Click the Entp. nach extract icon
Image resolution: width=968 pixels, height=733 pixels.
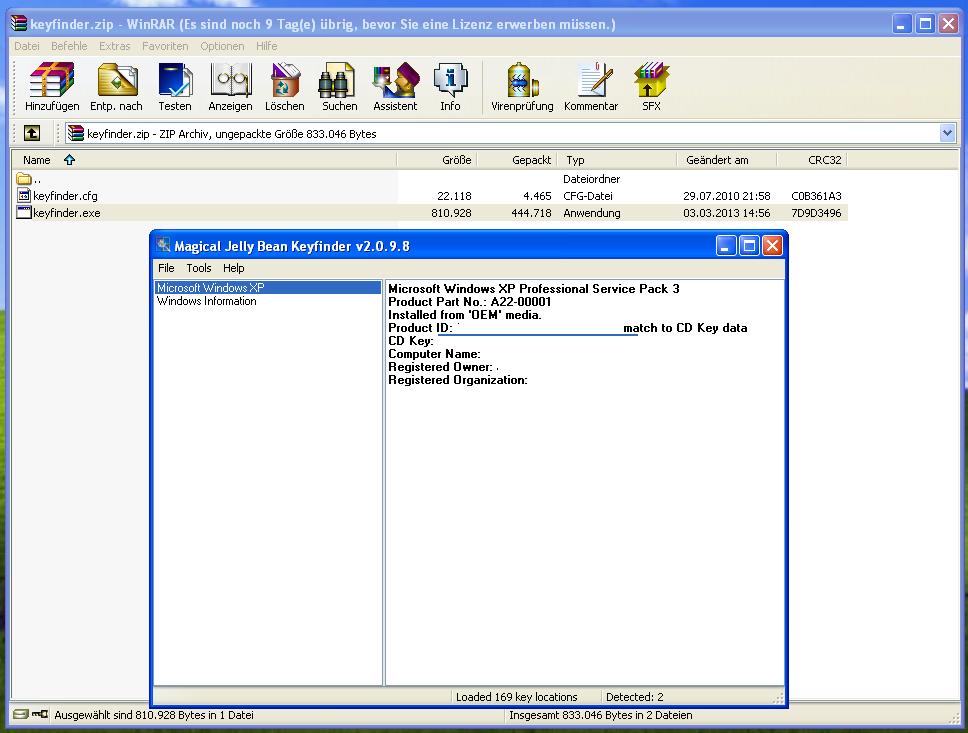point(117,80)
